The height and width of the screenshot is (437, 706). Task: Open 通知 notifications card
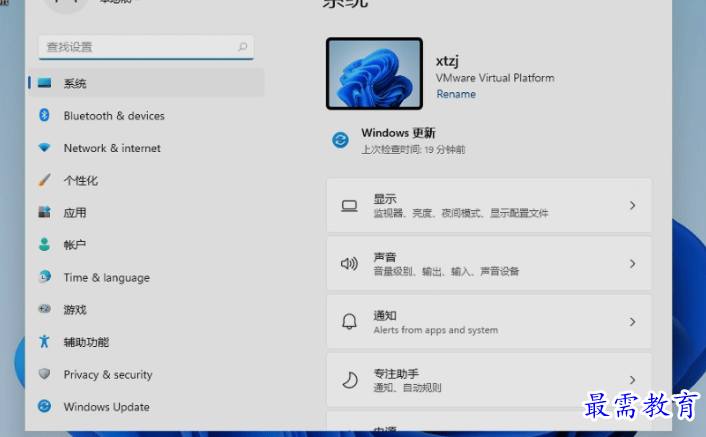click(x=489, y=321)
